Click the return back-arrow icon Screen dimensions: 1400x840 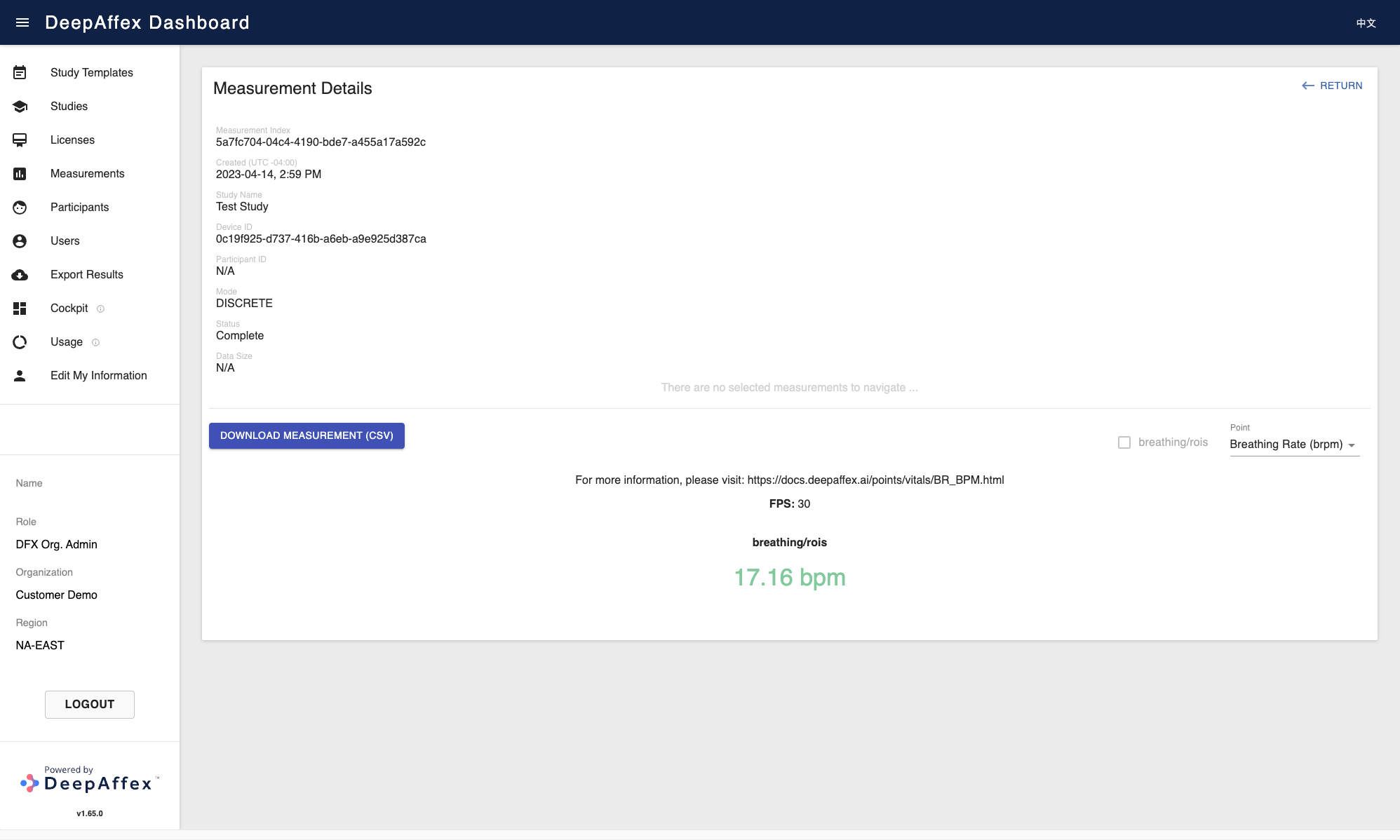(x=1308, y=86)
